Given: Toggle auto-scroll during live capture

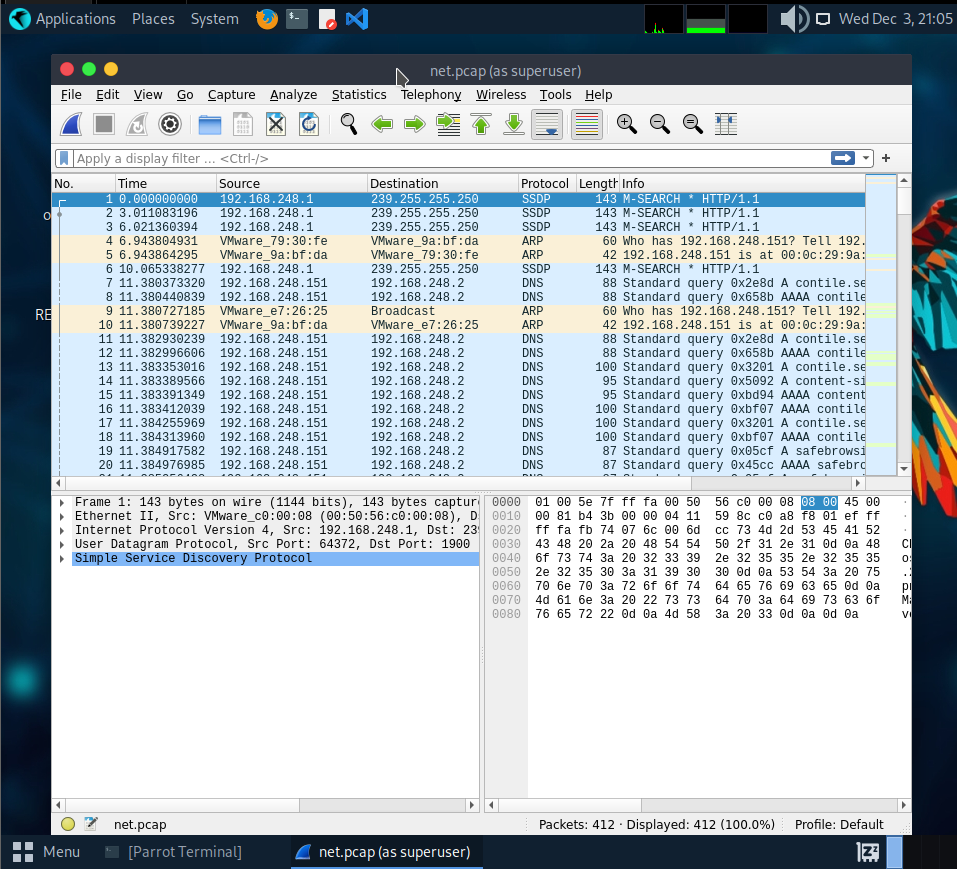Looking at the screenshot, I should point(546,124).
